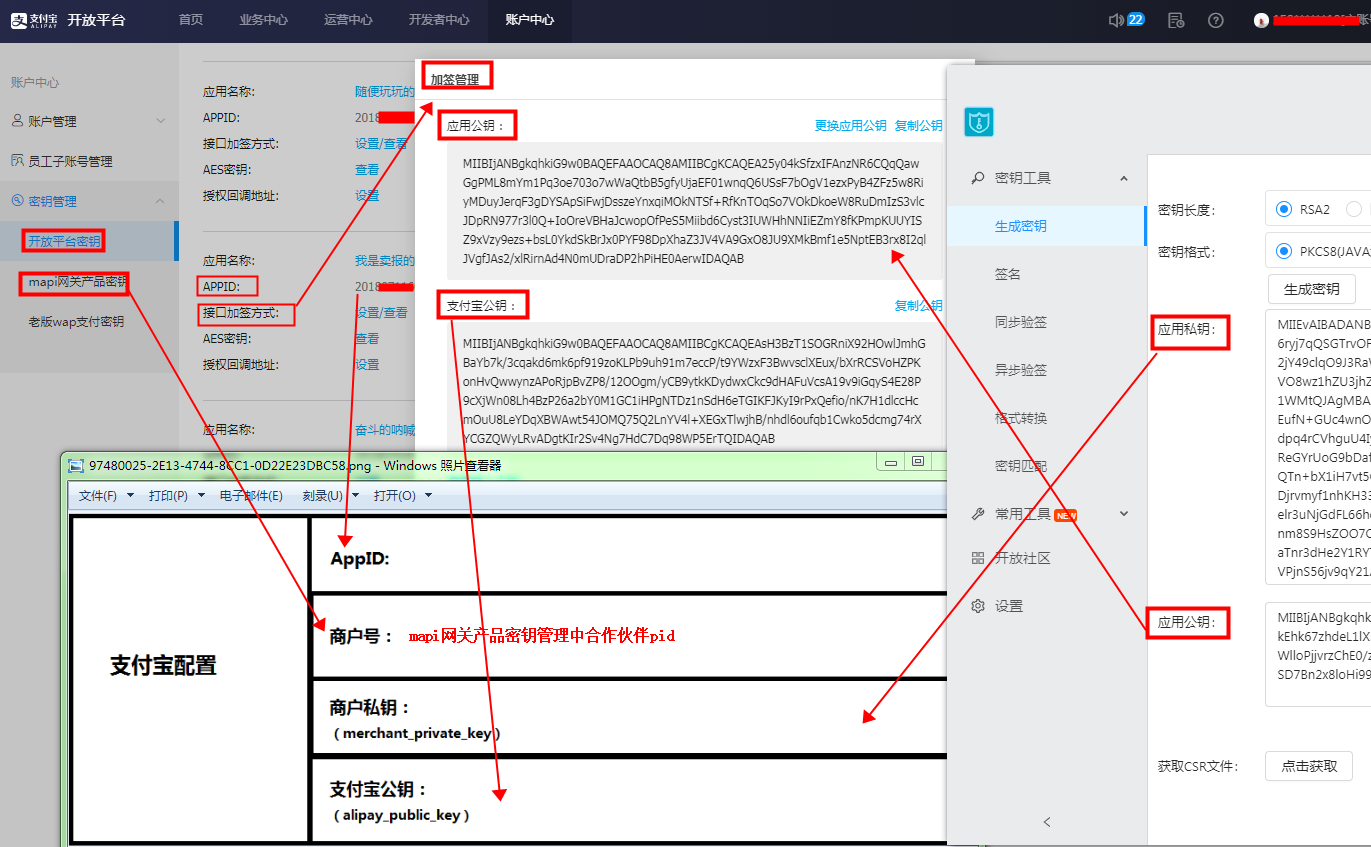Click the wrench icon beside 常用工具

point(978,514)
